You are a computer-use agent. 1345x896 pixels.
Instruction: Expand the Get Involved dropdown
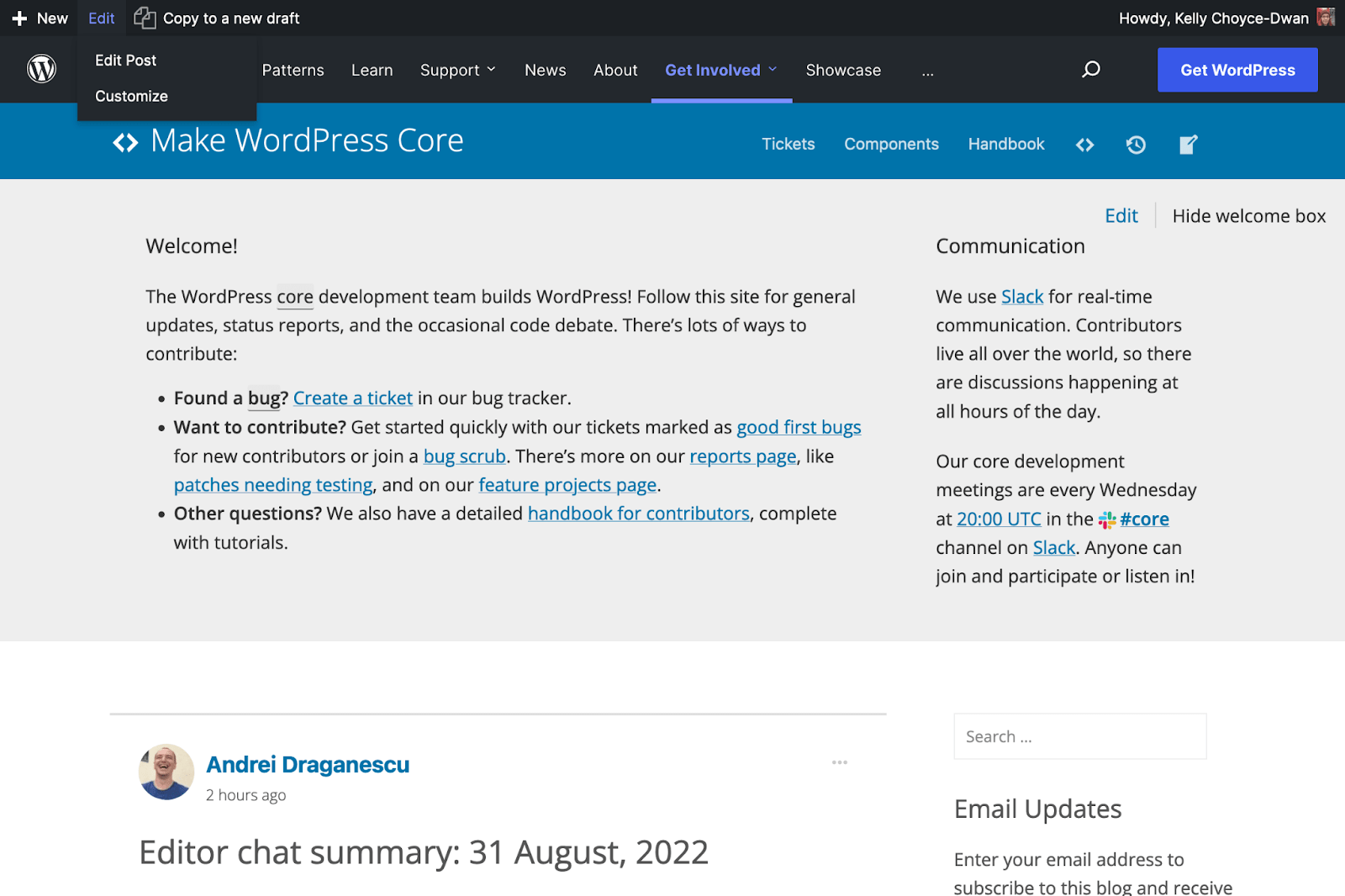tap(720, 70)
